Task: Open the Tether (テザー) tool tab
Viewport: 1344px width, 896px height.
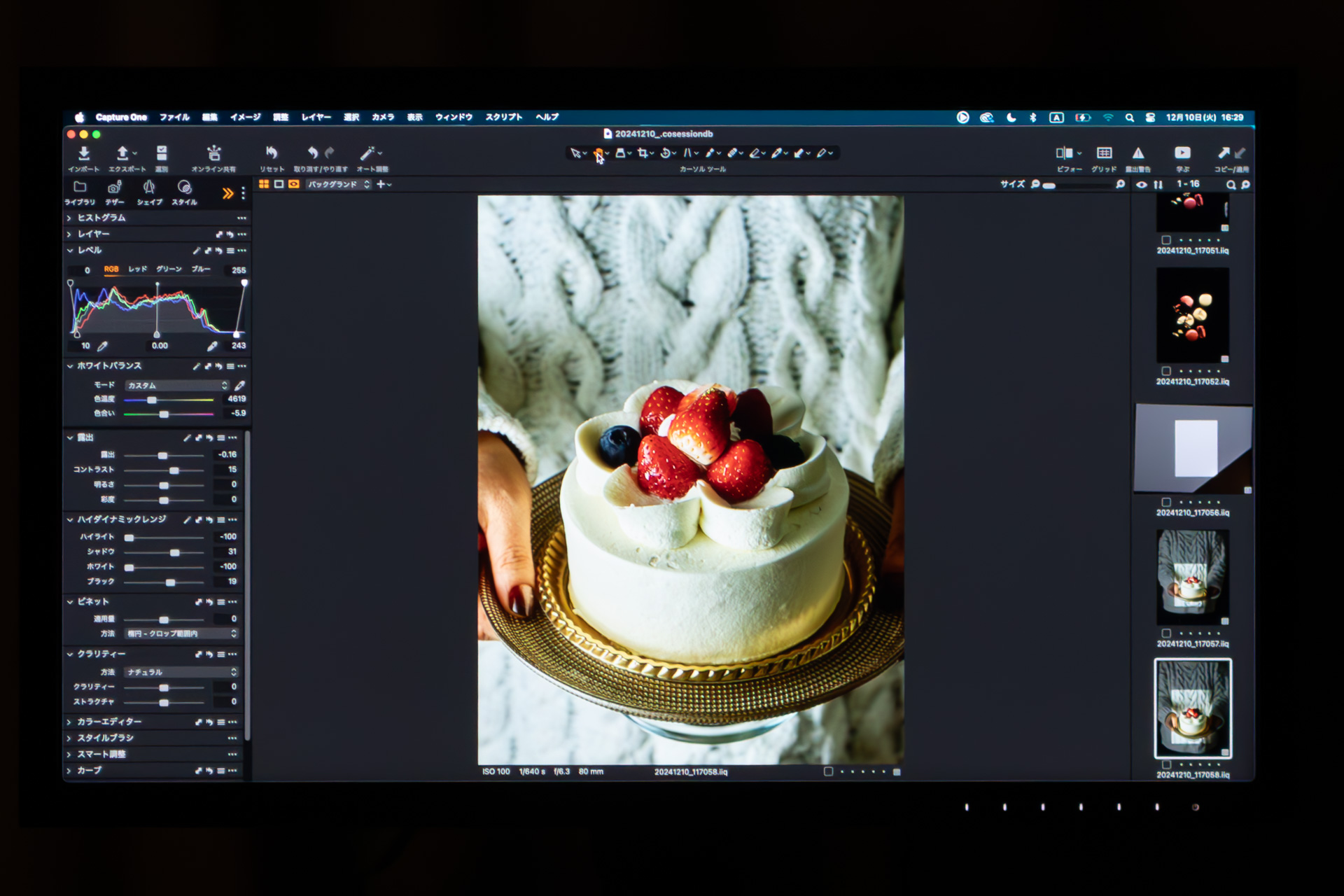Action: [x=114, y=188]
